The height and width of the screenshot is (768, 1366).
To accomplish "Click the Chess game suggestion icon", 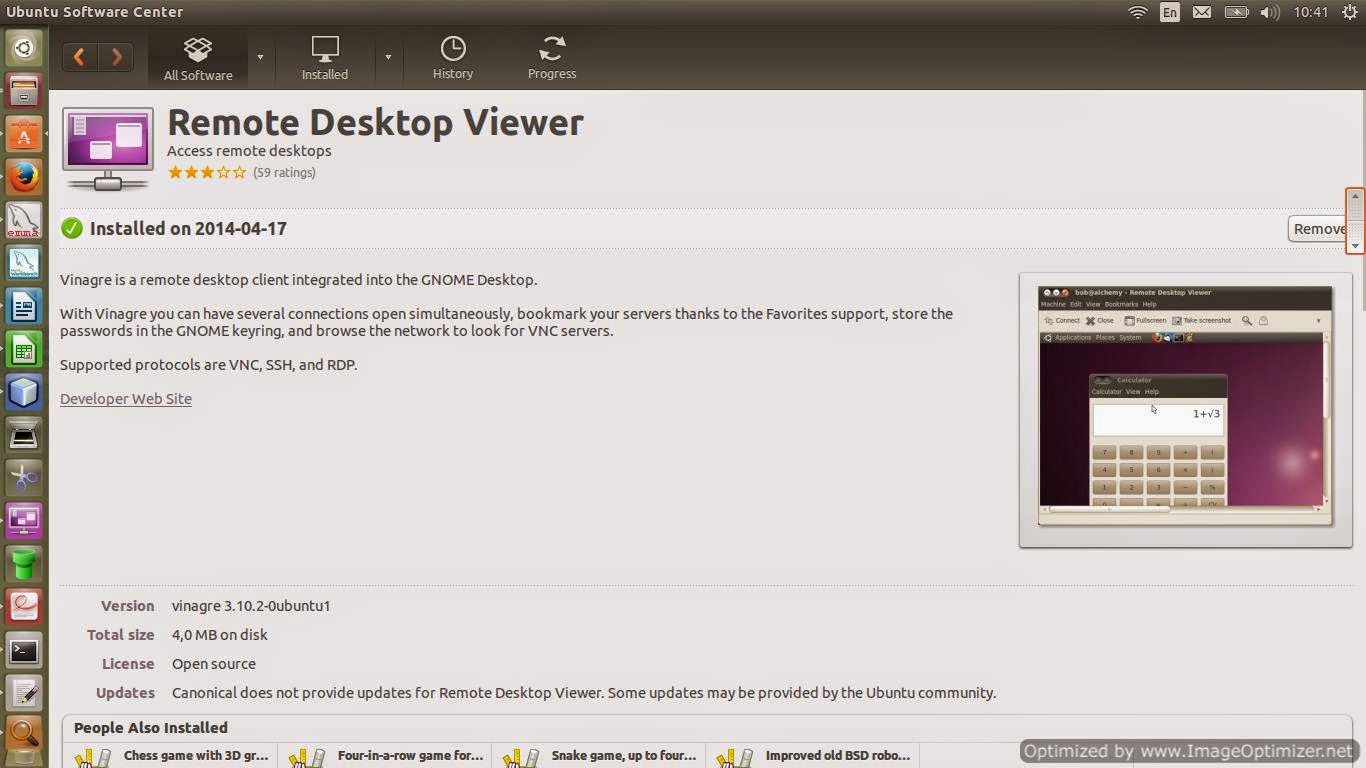I will (92, 758).
